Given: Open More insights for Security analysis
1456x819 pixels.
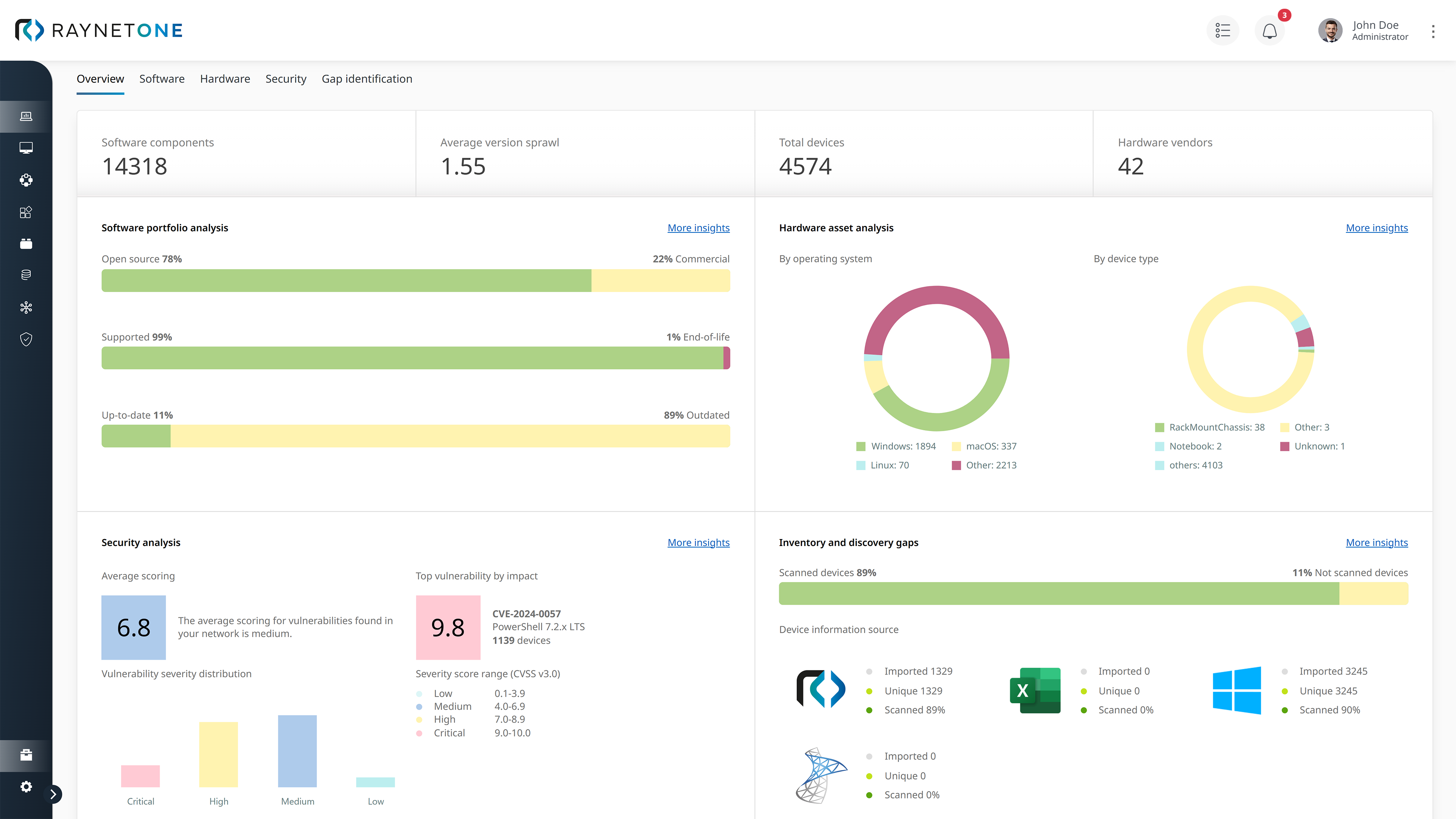Looking at the screenshot, I should [x=698, y=543].
